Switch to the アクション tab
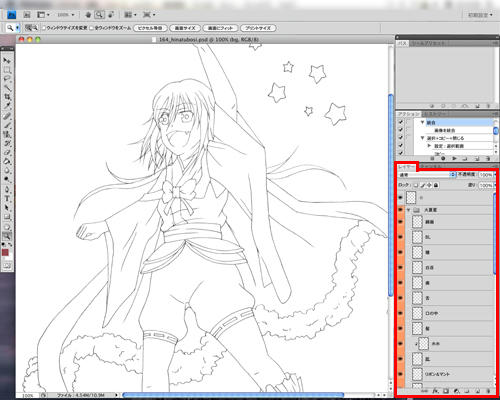 (x=408, y=114)
